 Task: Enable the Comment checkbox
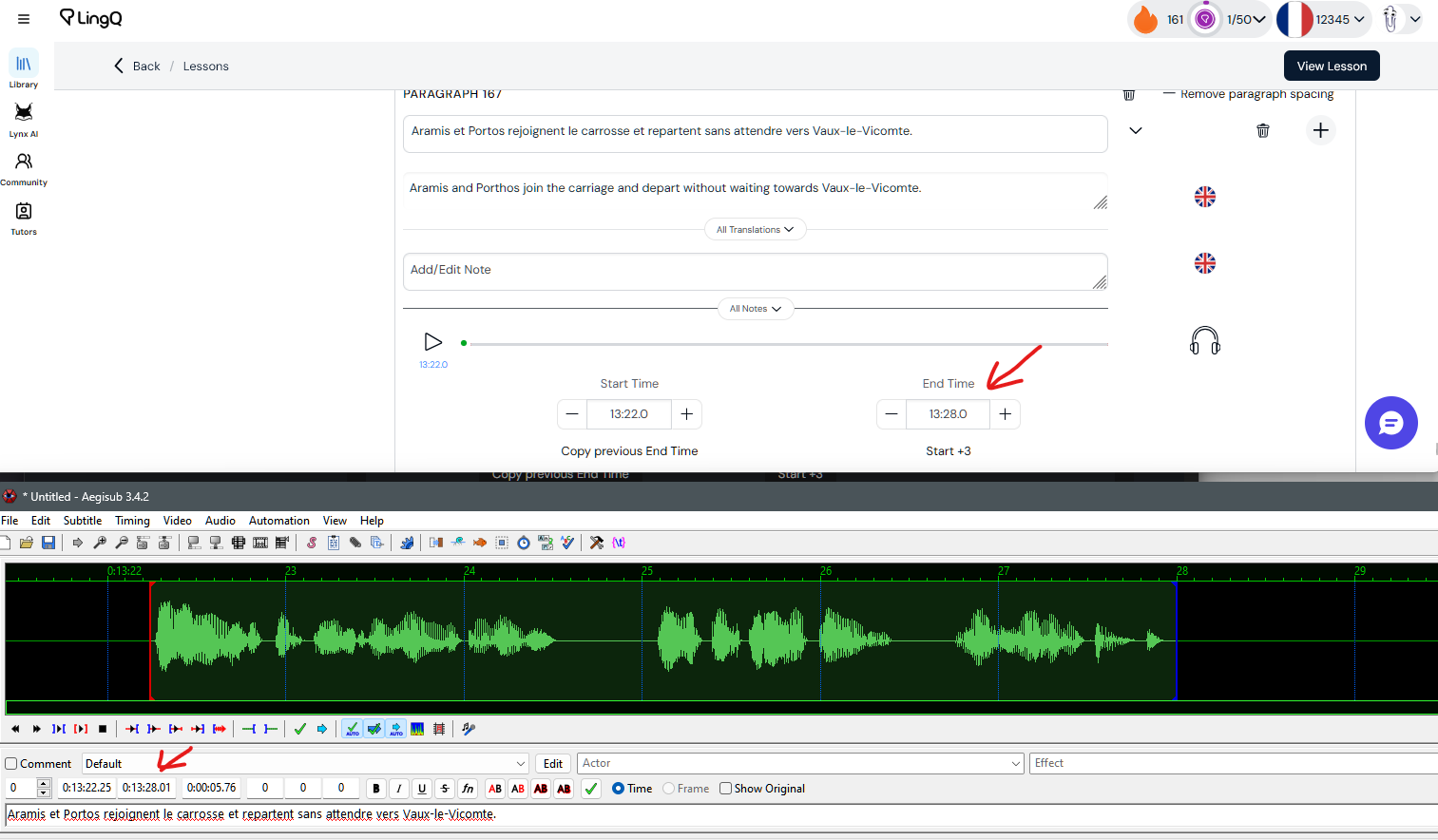click(x=11, y=764)
